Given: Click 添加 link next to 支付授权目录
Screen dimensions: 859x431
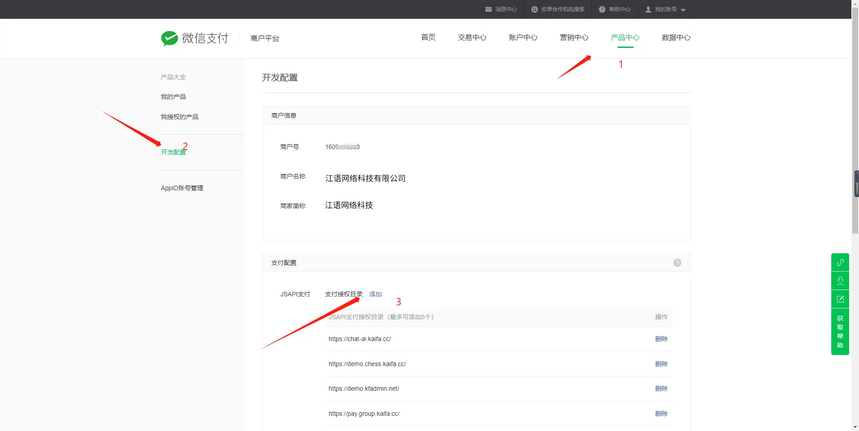Looking at the screenshot, I should [x=376, y=294].
